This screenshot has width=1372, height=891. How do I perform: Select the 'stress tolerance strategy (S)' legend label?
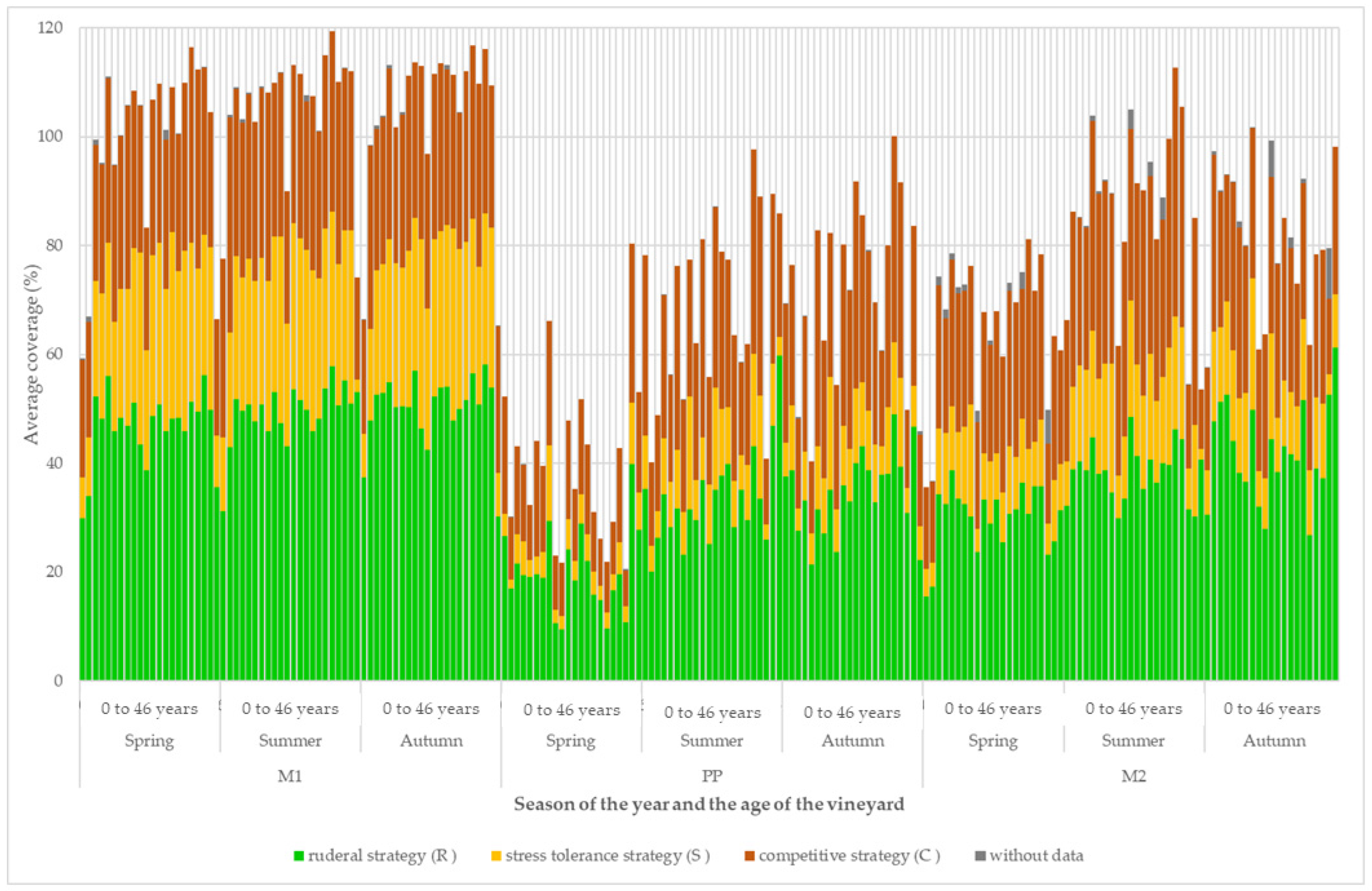(607, 856)
